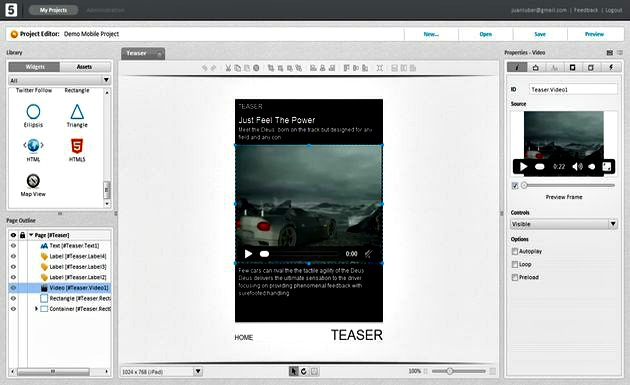630x385 pixels.
Task: Click the ID field containing Teaser.Video1
Action: click(x=573, y=89)
